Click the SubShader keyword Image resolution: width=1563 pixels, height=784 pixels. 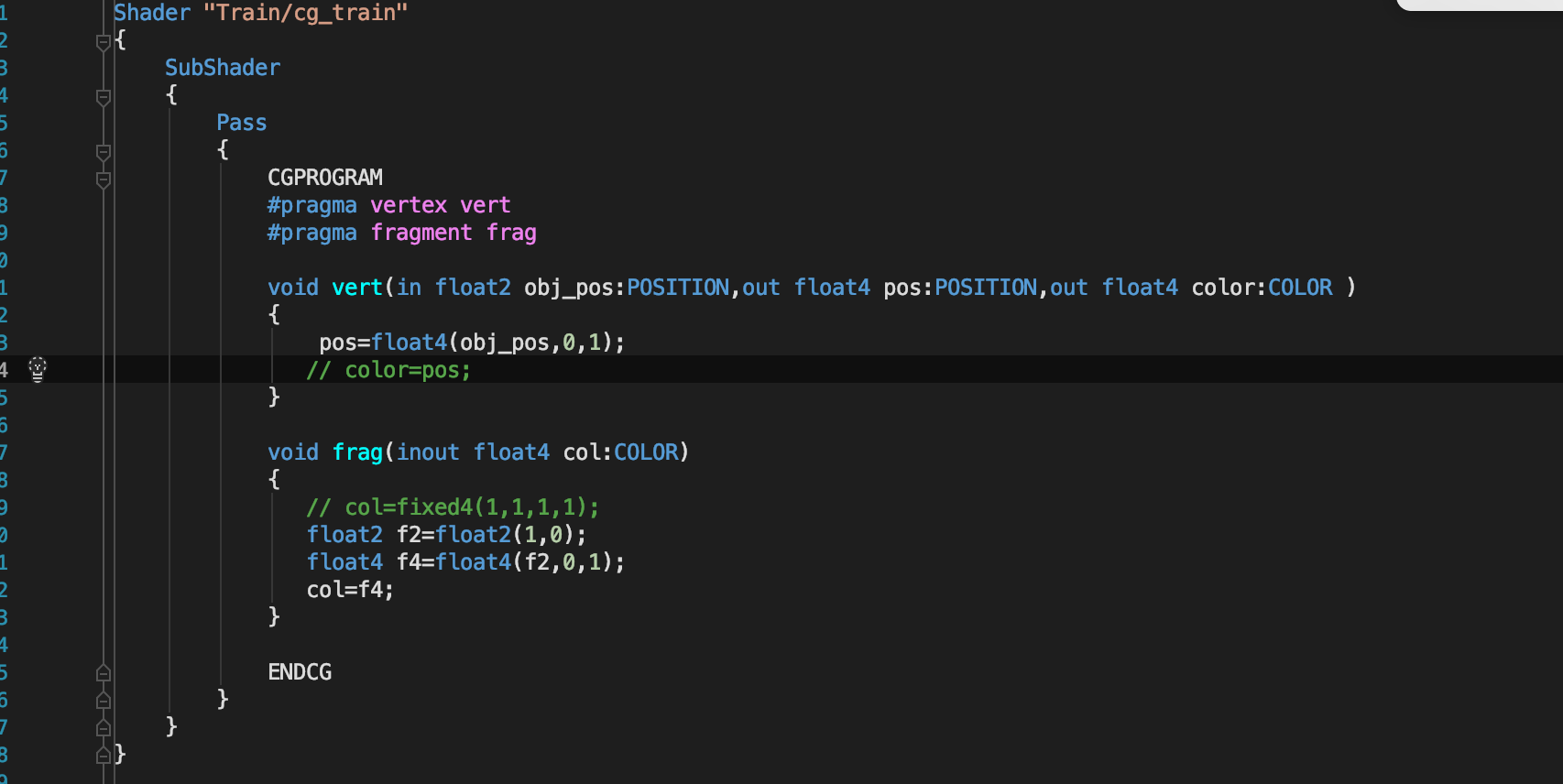click(223, 68)
